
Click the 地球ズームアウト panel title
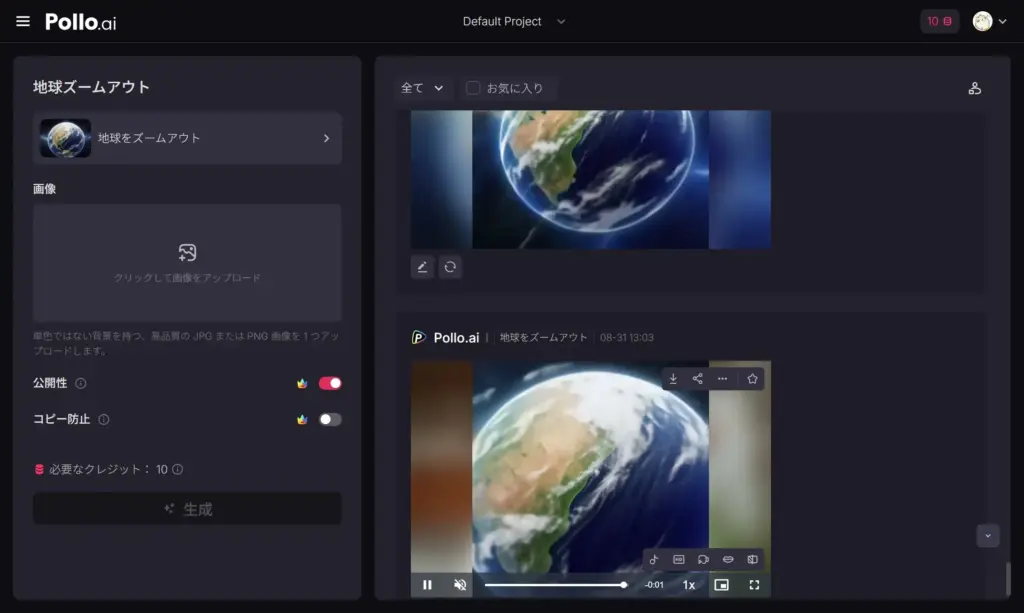pyautogui.click(x=91, y=87)
